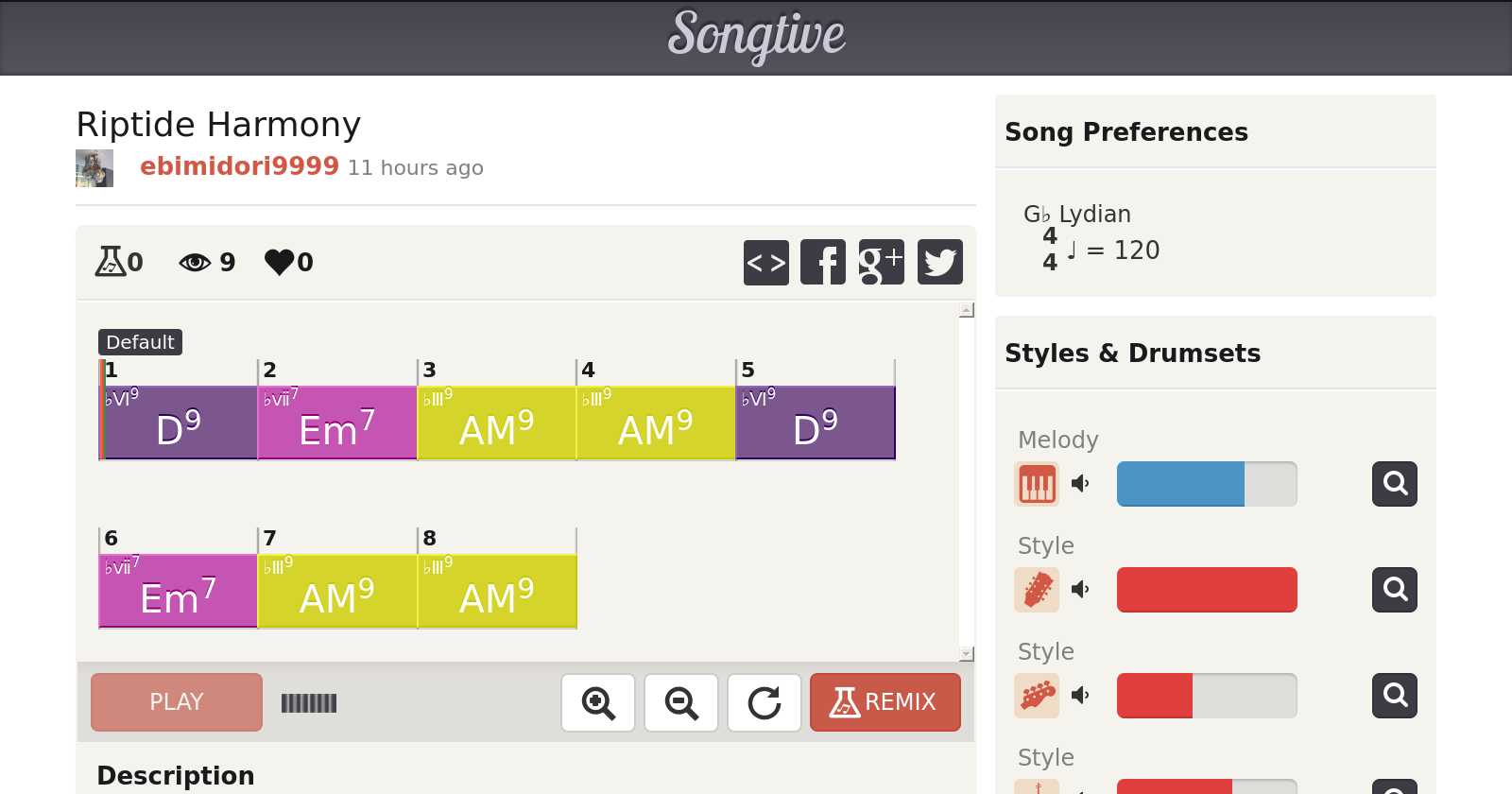Click the Melody piano instrument icon
This screenshot has height=794, width=1512.
[1037, 484]
